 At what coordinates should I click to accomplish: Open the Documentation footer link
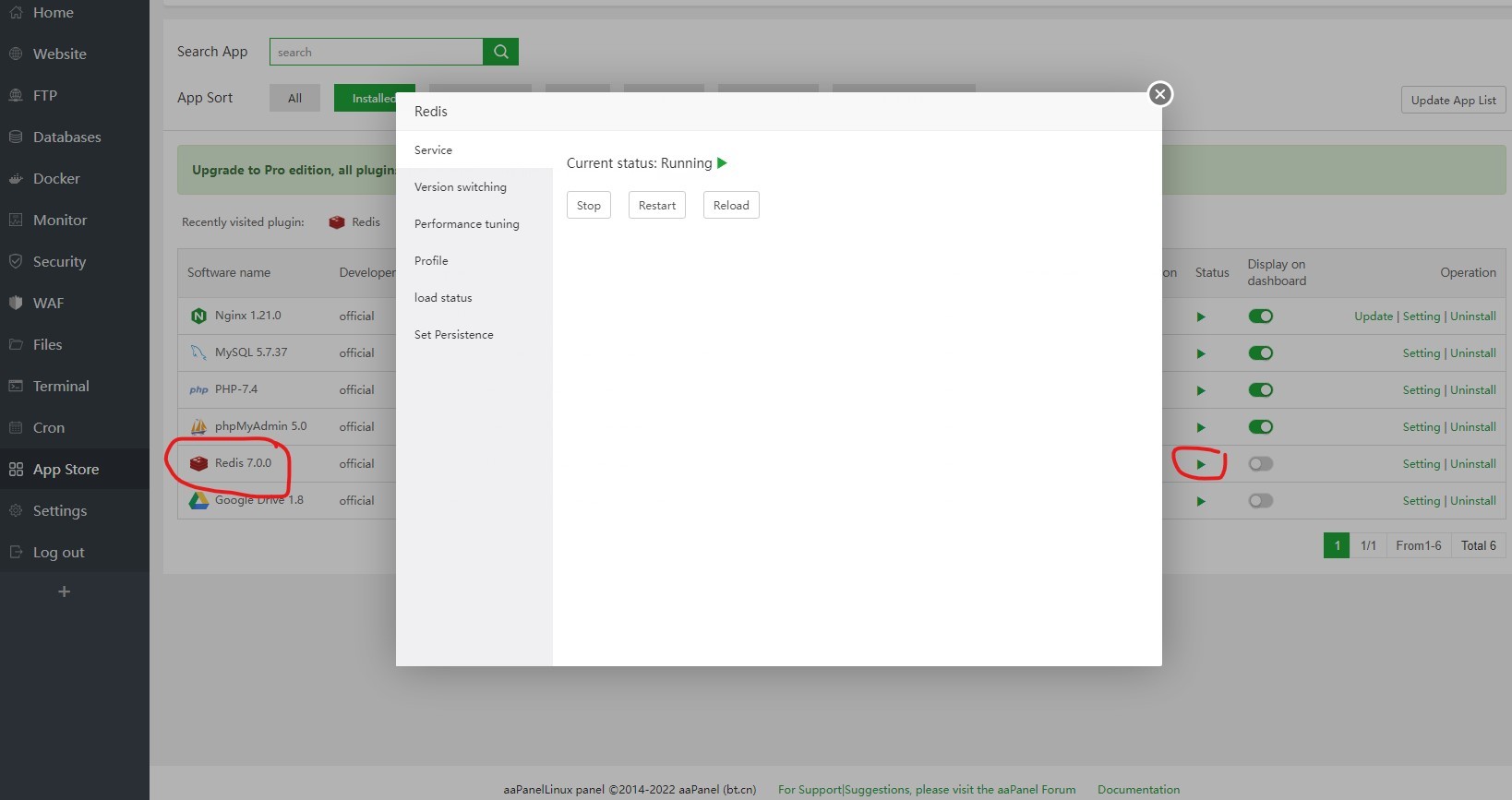(x=1138, y=789)
